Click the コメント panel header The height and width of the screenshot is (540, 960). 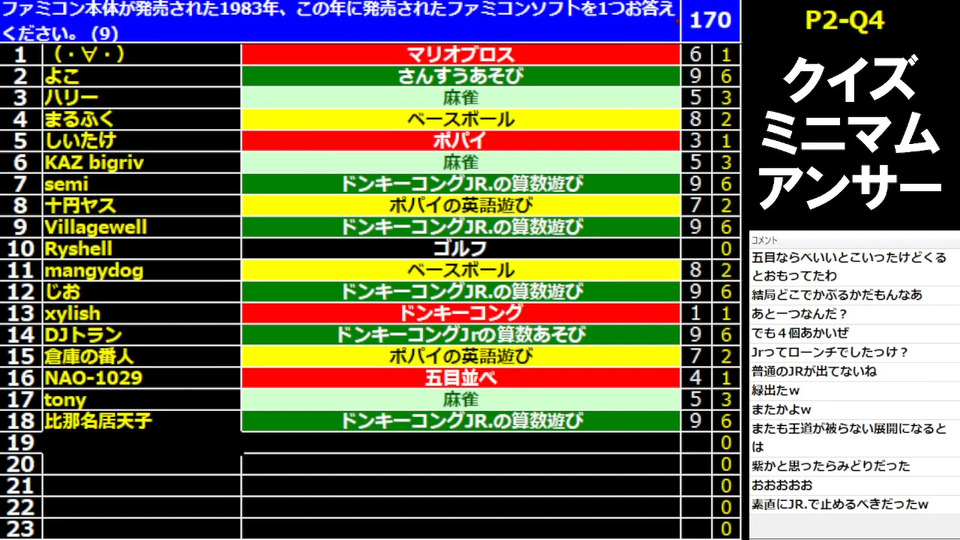tap(764, 240)
